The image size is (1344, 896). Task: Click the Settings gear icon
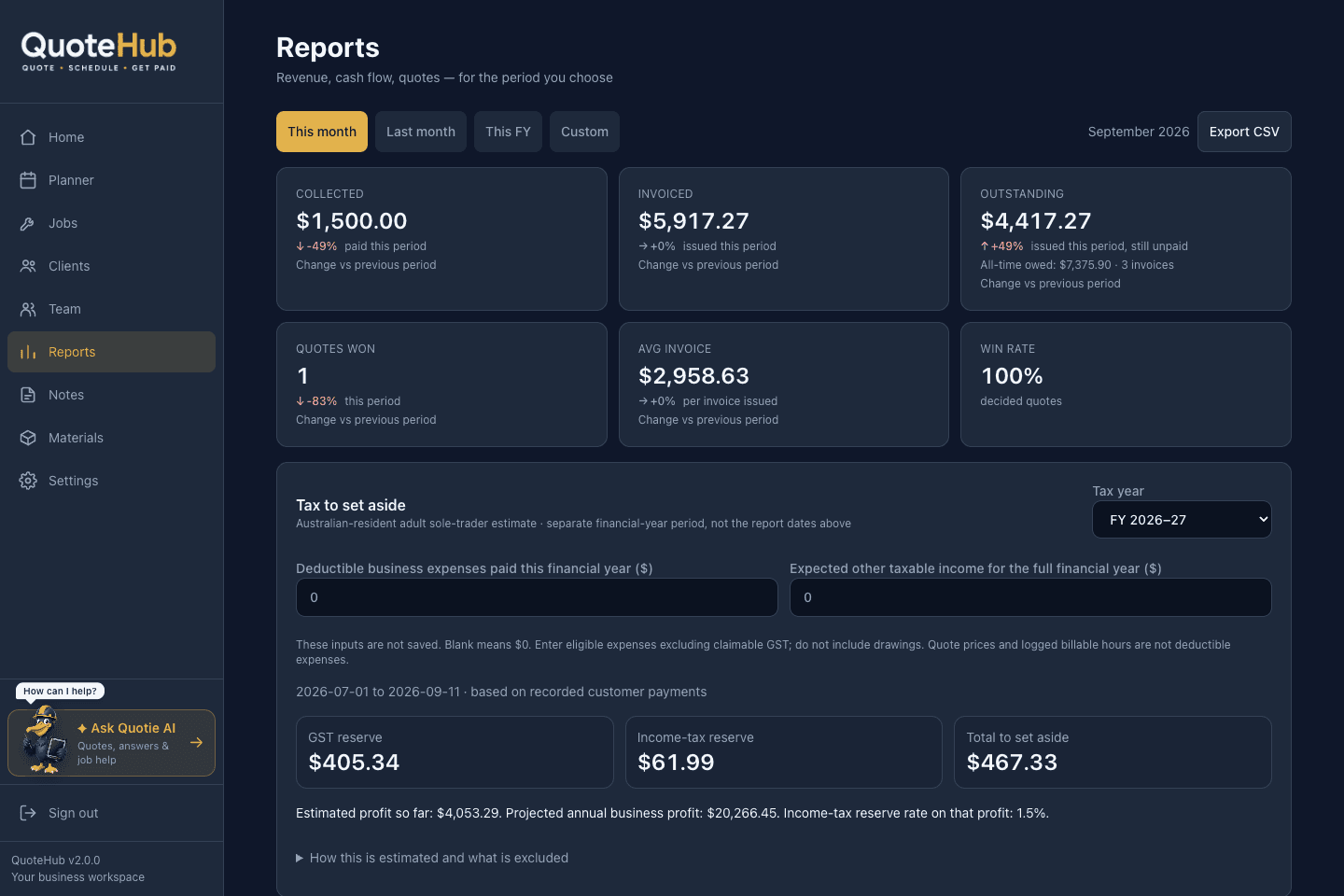[28, 481]
